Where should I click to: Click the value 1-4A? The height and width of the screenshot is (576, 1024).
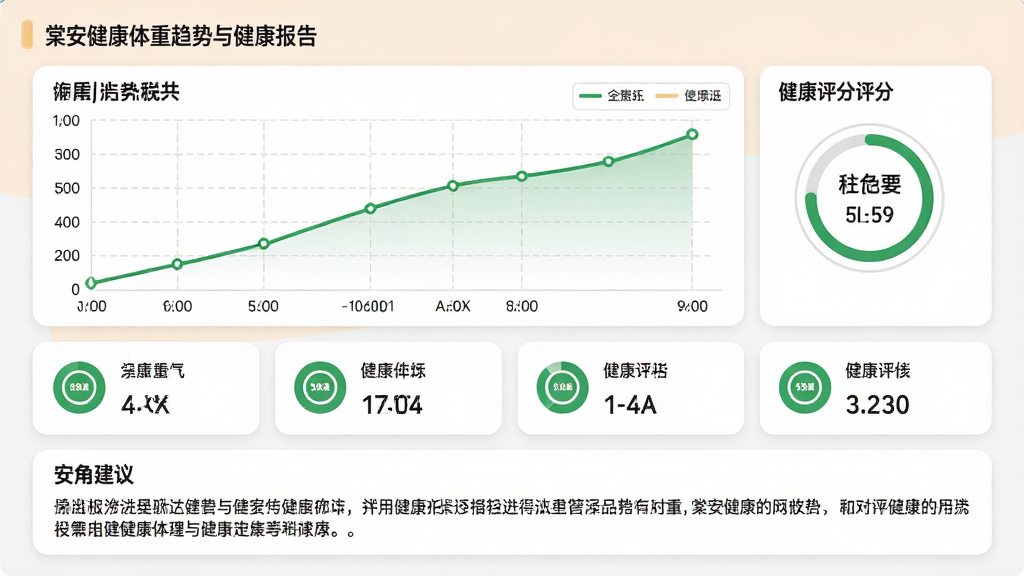[x=630, y=405]
